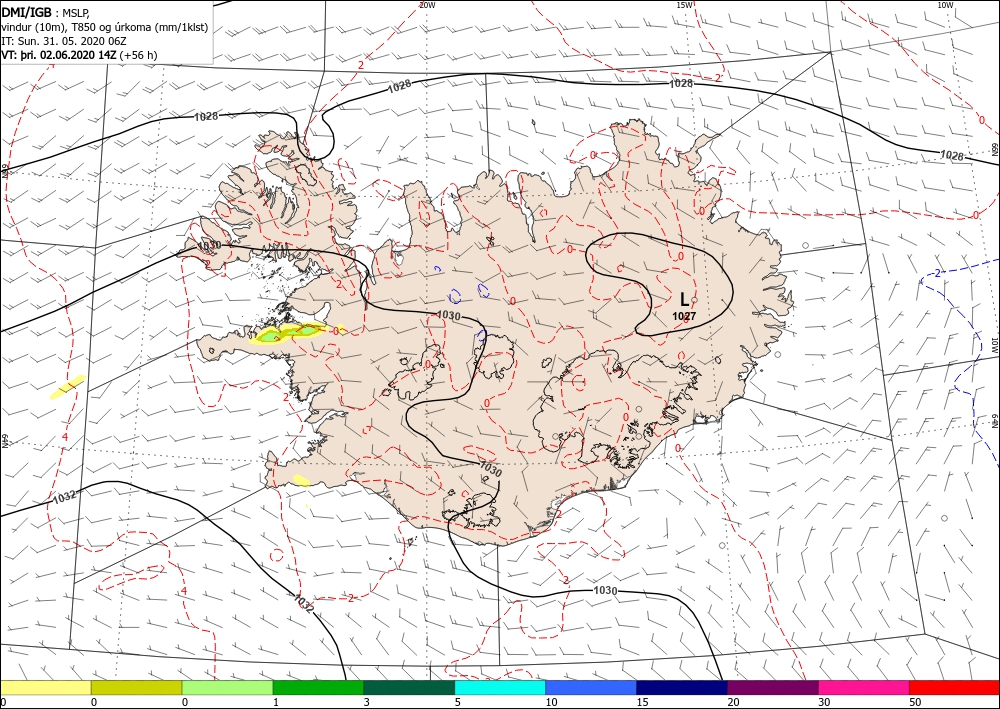Screen dimensions: 1000x709
Task: Click the 'VT: þri. 02.06.2020 14Z (+56 h)' line
Action: 79,55
